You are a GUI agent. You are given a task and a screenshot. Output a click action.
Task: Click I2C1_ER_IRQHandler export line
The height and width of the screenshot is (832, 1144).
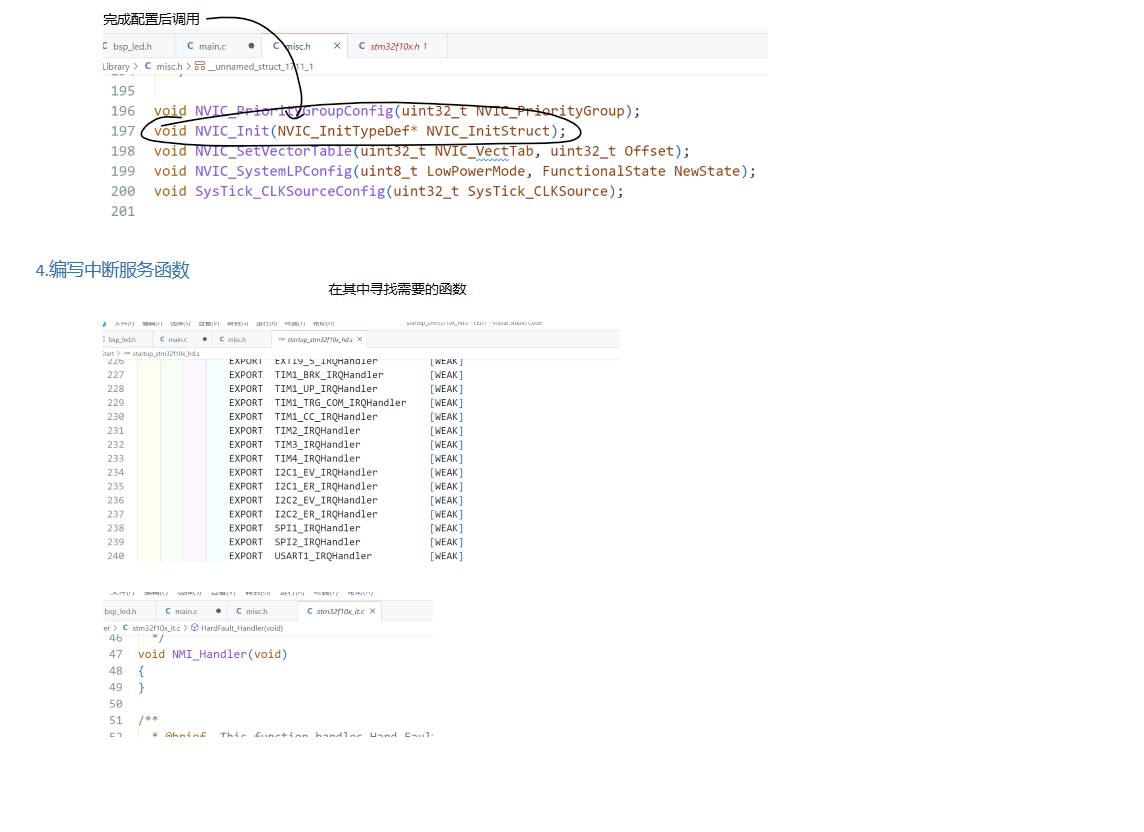[346, 486]
